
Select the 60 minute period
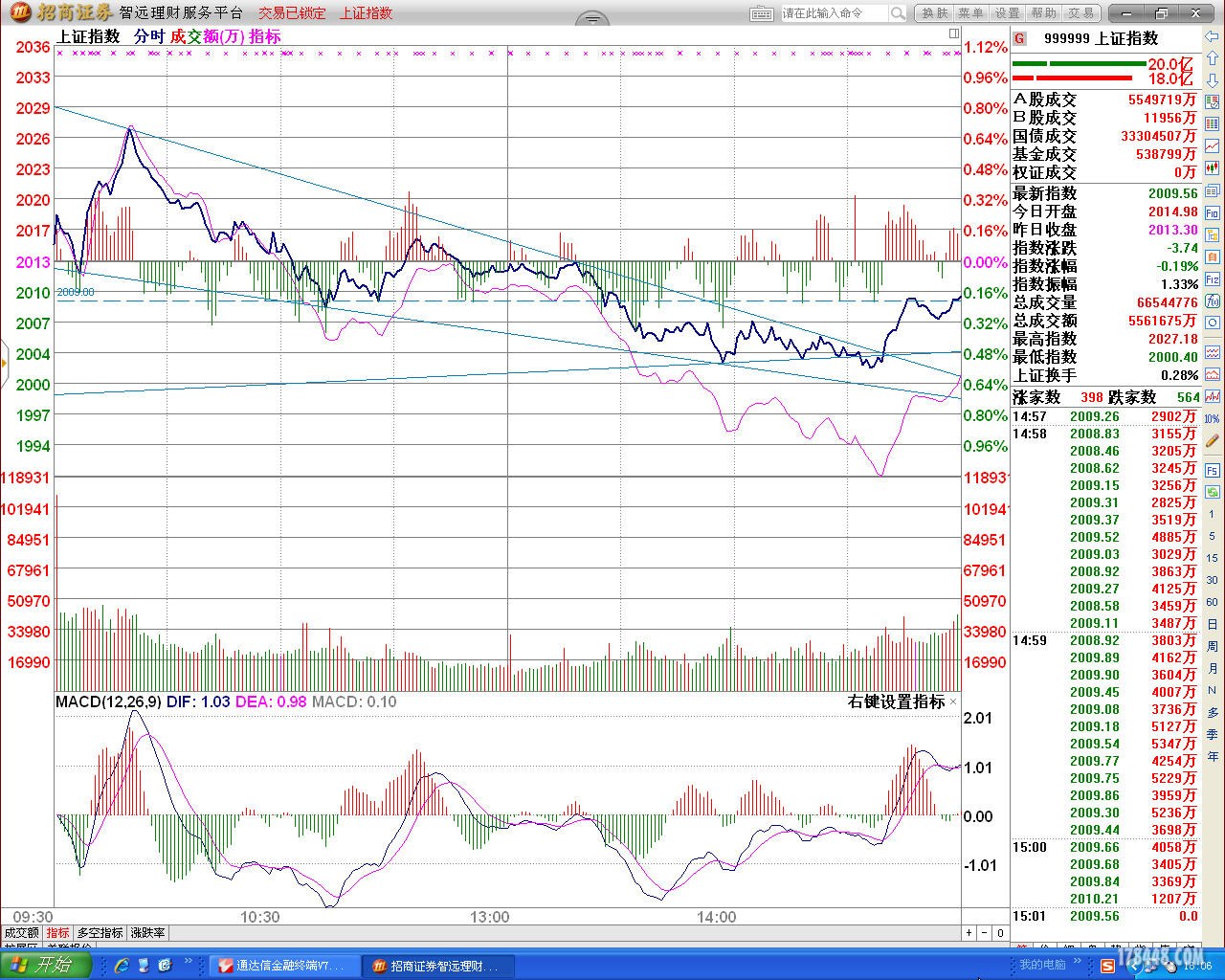click(x=1213, y=602)
